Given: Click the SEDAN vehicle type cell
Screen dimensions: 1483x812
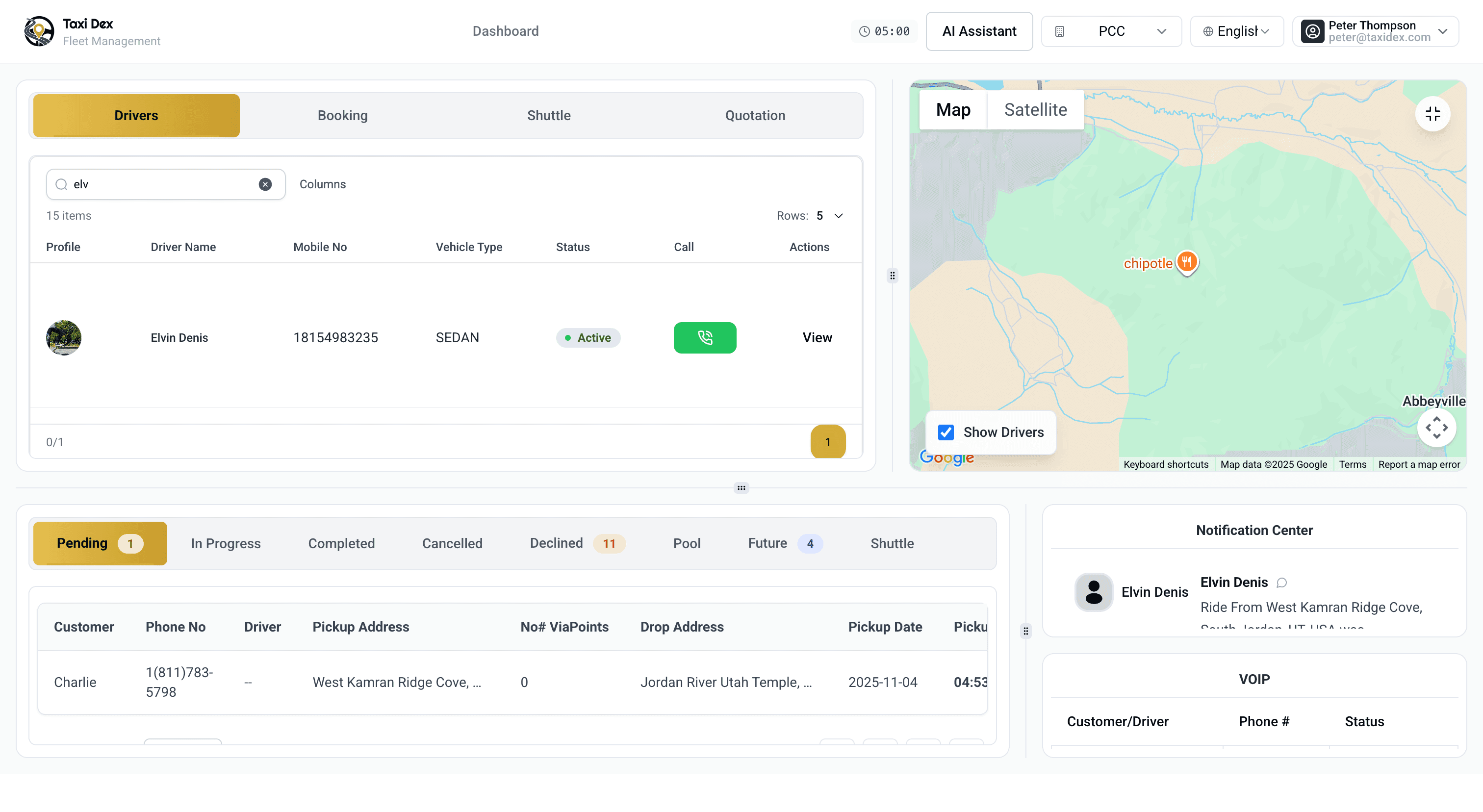Looking at the screenshot, I should [457, 338].
